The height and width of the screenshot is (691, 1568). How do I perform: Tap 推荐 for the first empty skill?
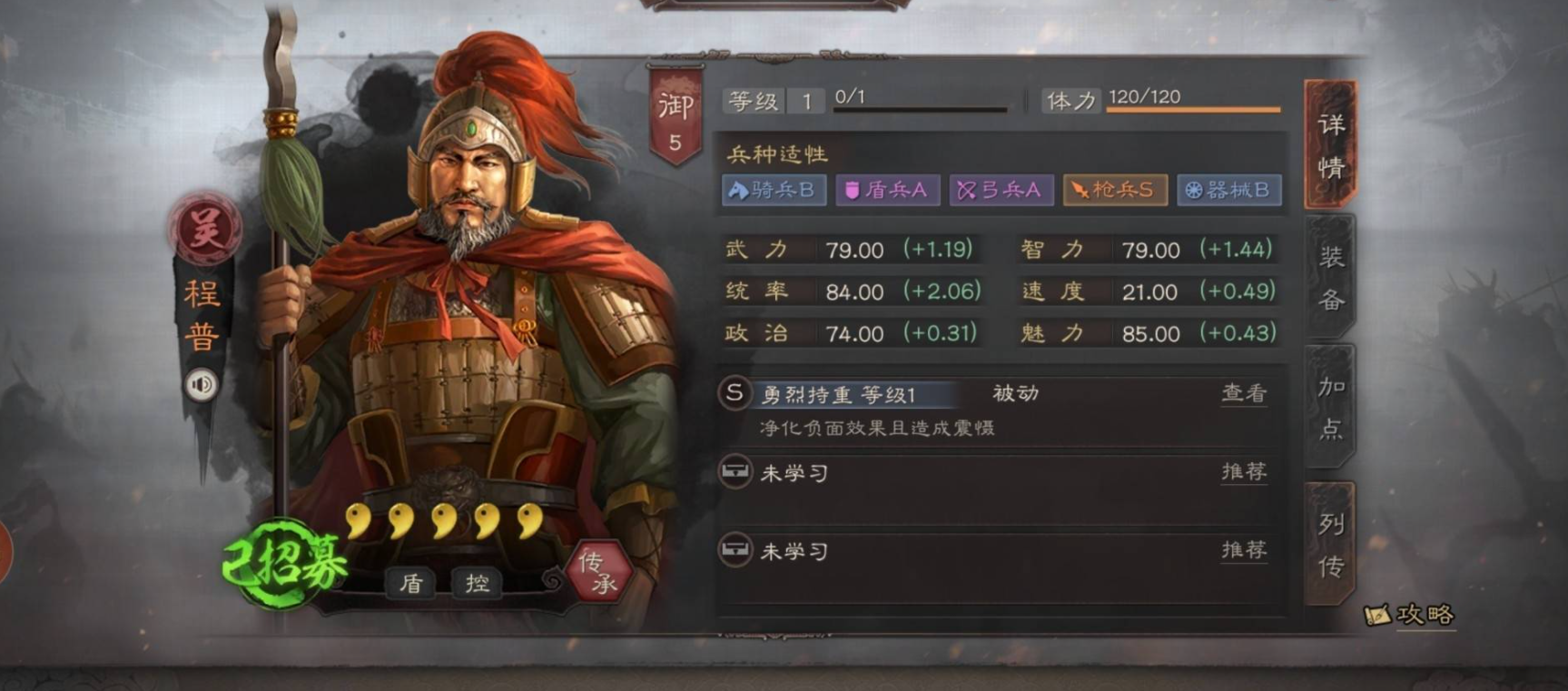pyautogui.click(x=1244, y=471)
